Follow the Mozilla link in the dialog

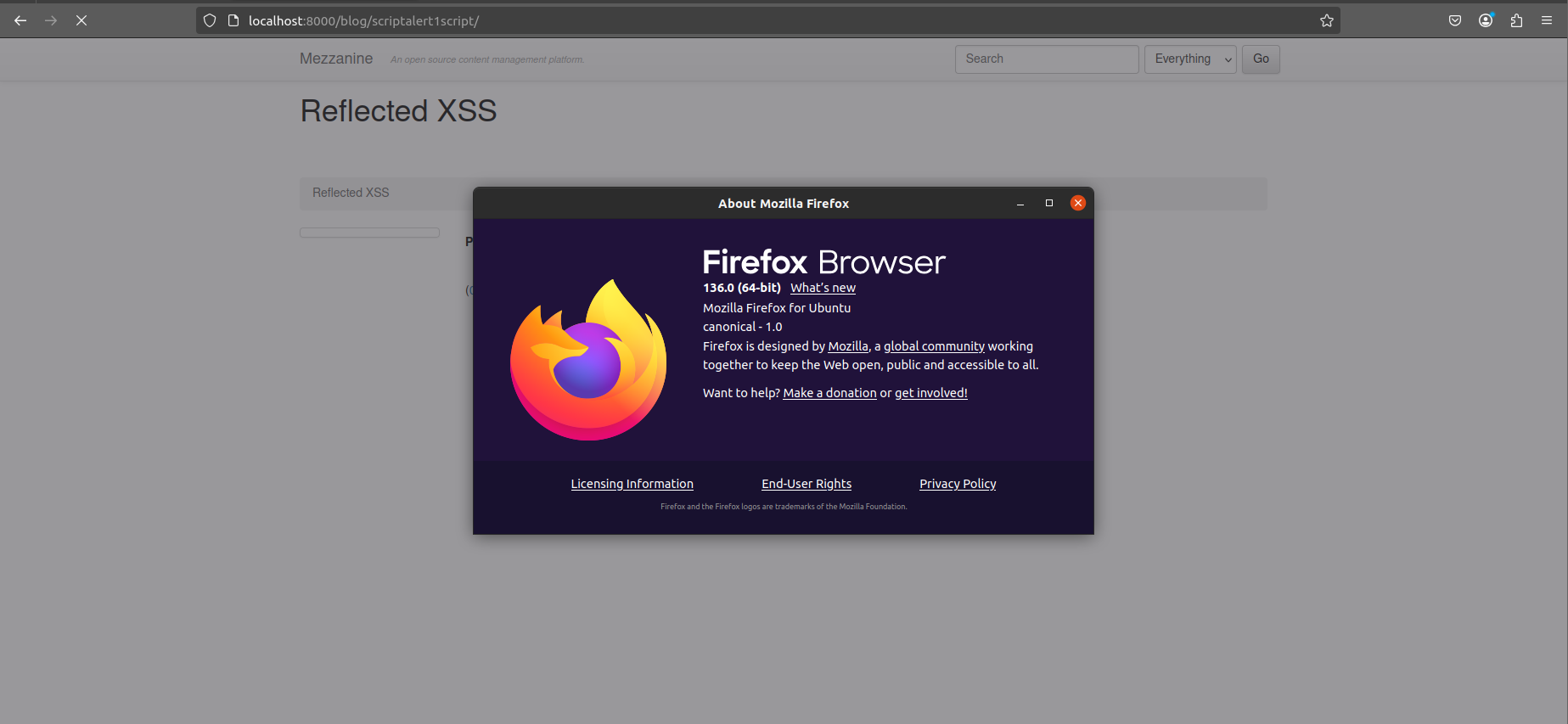tap(848, 346)
